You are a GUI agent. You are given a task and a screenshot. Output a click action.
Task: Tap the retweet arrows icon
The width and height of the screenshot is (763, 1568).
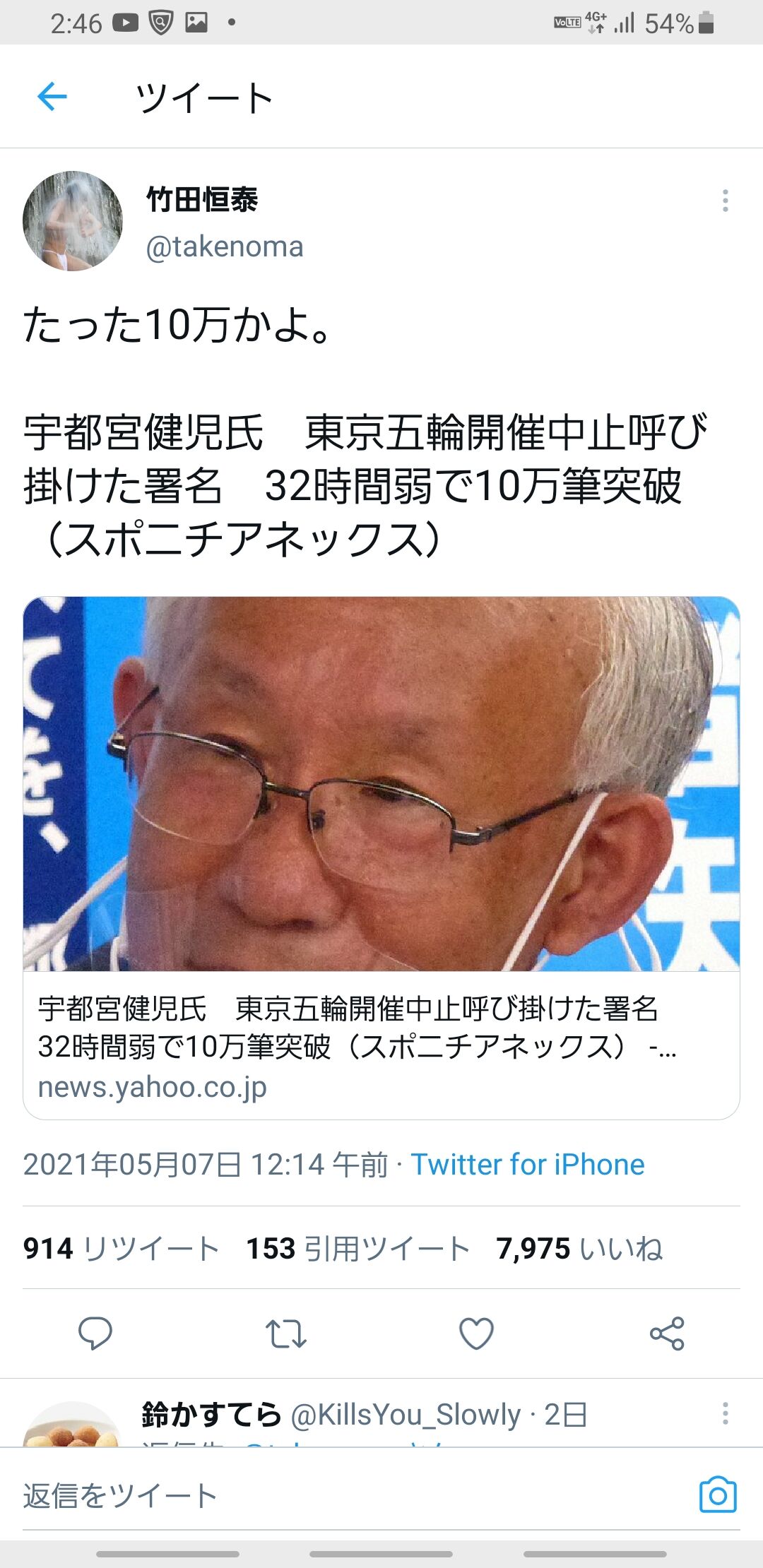[285, 1334]
